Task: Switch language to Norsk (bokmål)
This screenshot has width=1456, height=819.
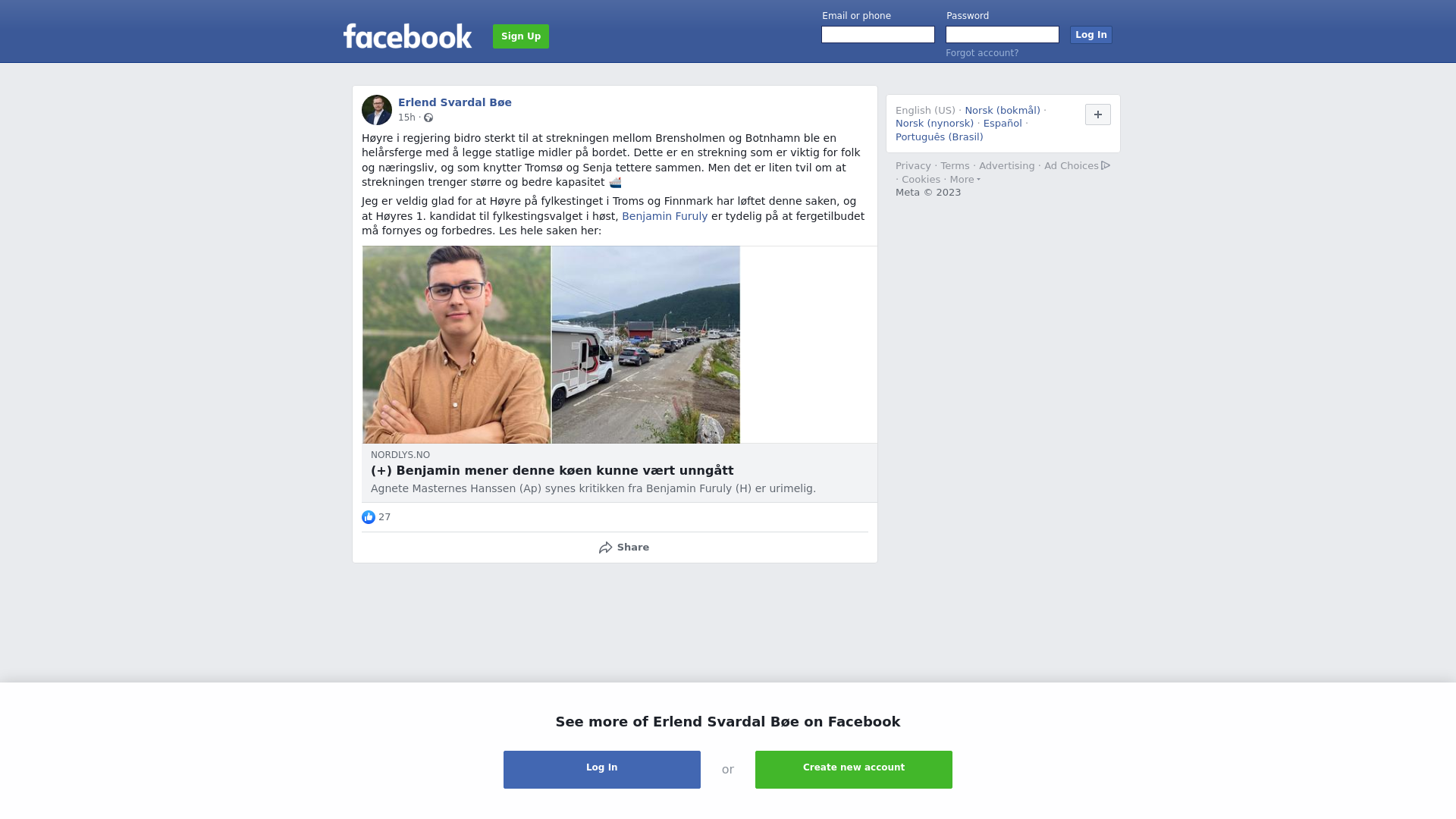Action: (1003, 111)
